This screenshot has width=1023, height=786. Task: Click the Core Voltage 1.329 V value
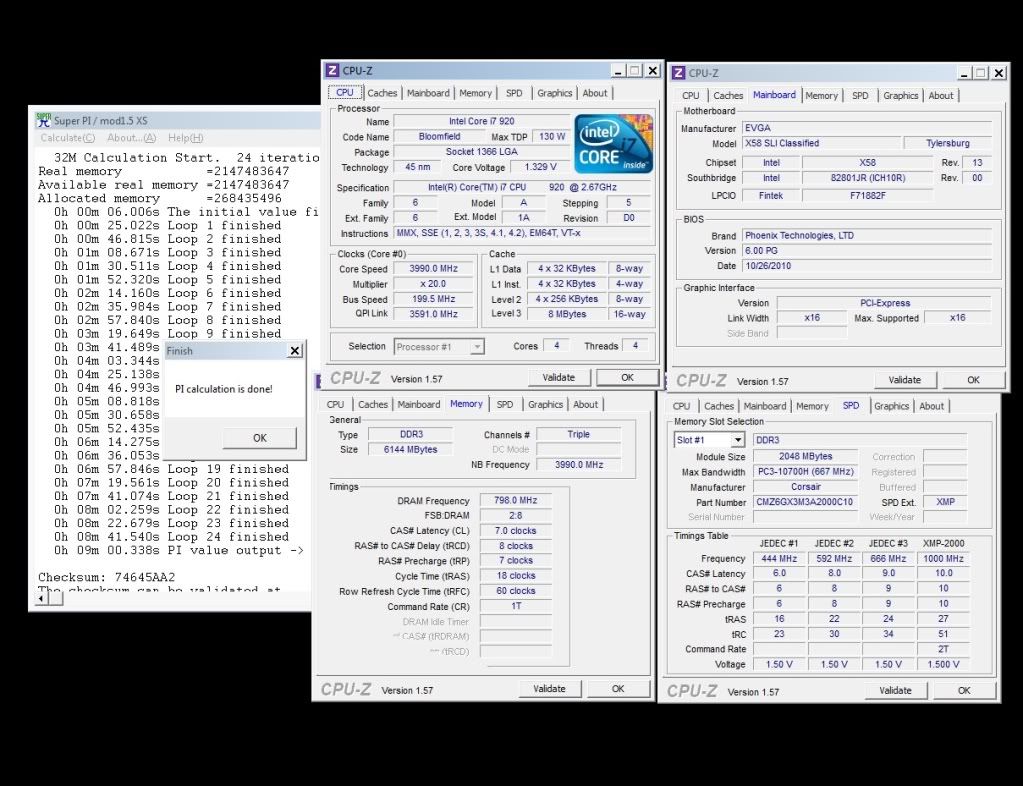pos(540,168)
